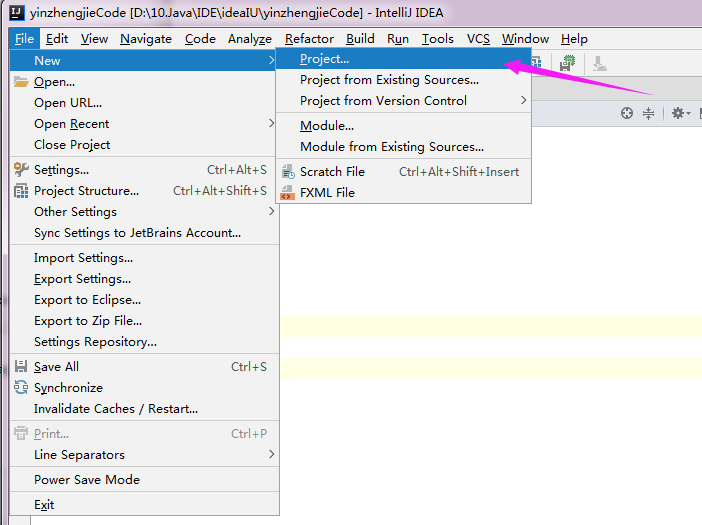Choose Settings Repository...

click(x=144, y=342)
